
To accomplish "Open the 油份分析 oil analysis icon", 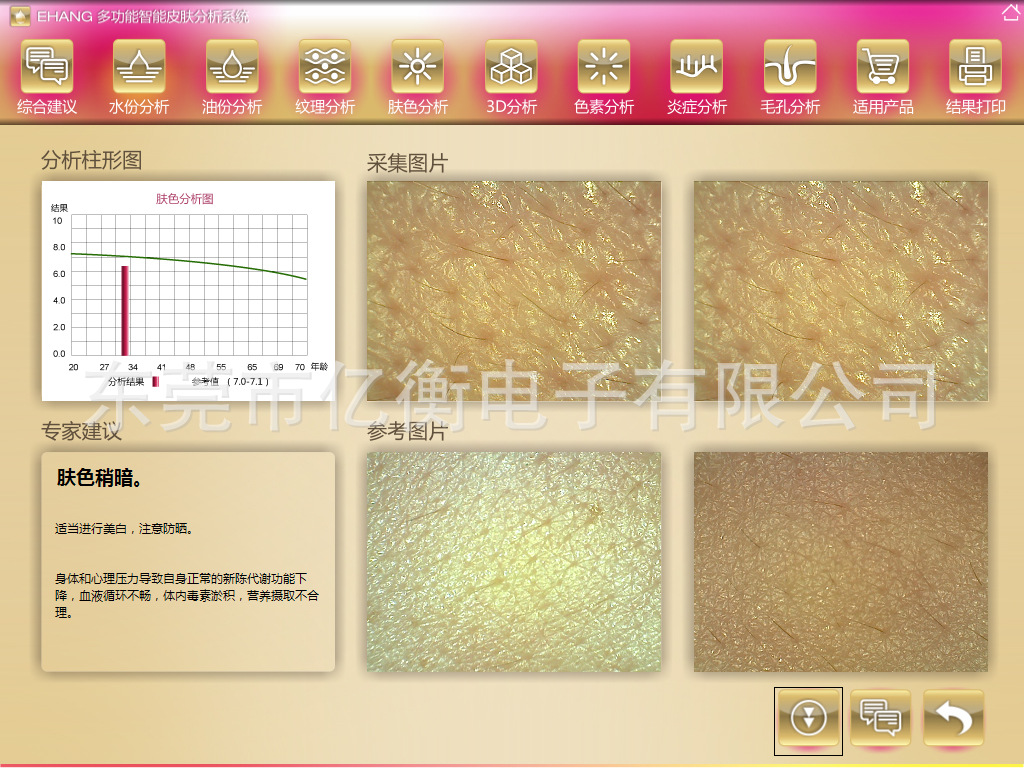I will coord(232,67).
